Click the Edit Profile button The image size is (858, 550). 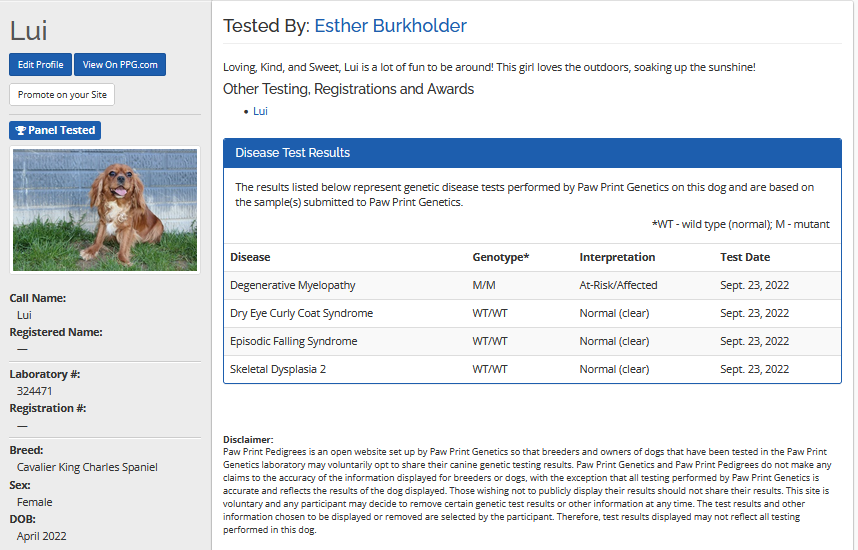pos(40,65)
